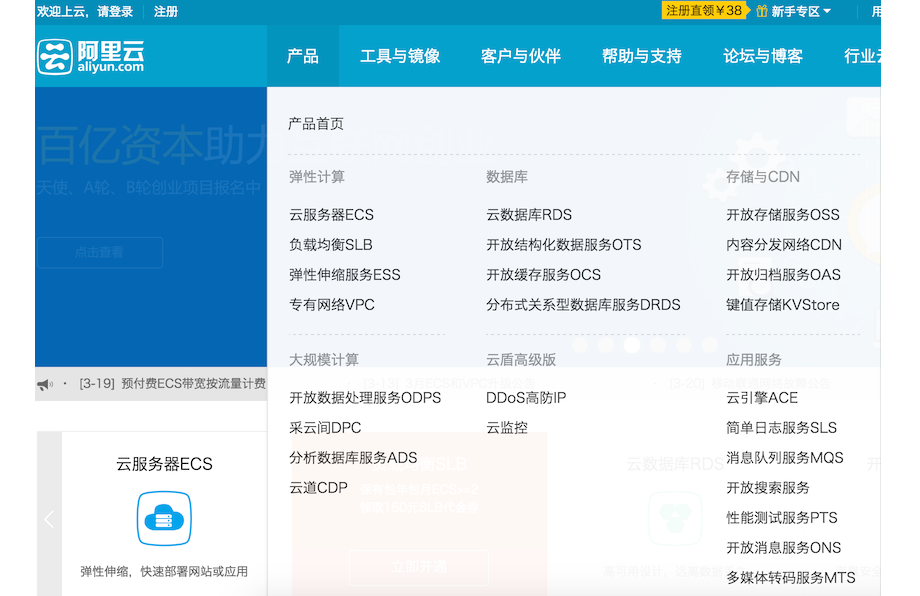Click 云道CDP

click(319, 487)
